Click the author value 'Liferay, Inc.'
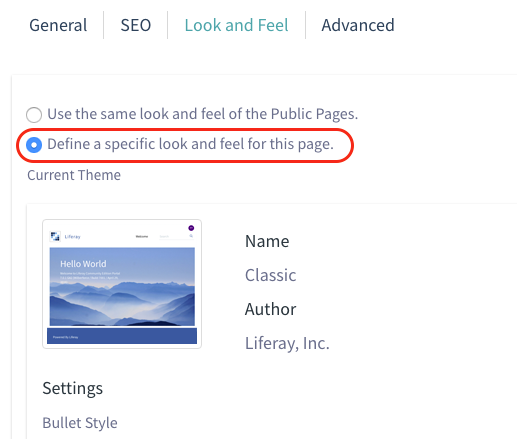517x439 pixels. click(287, 343)
